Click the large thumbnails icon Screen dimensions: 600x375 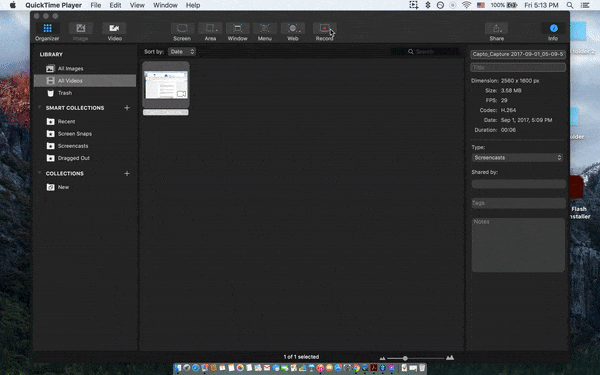click(450, 358)
